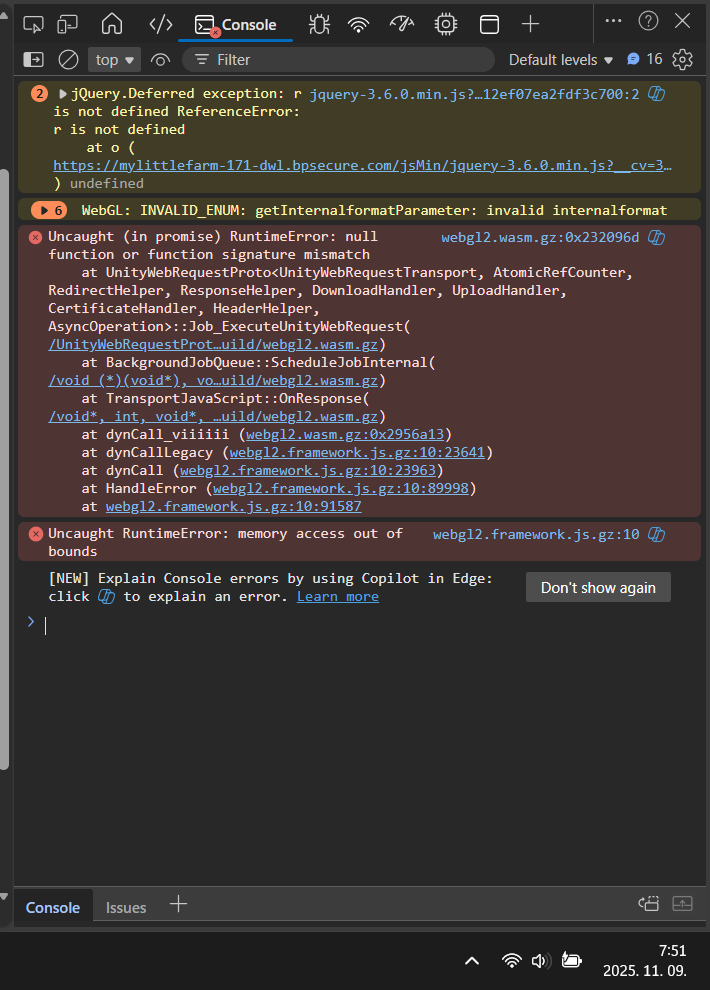The image size is (710, 990).
Task: Toggle the console sidebar
Action: click(34, 60)
